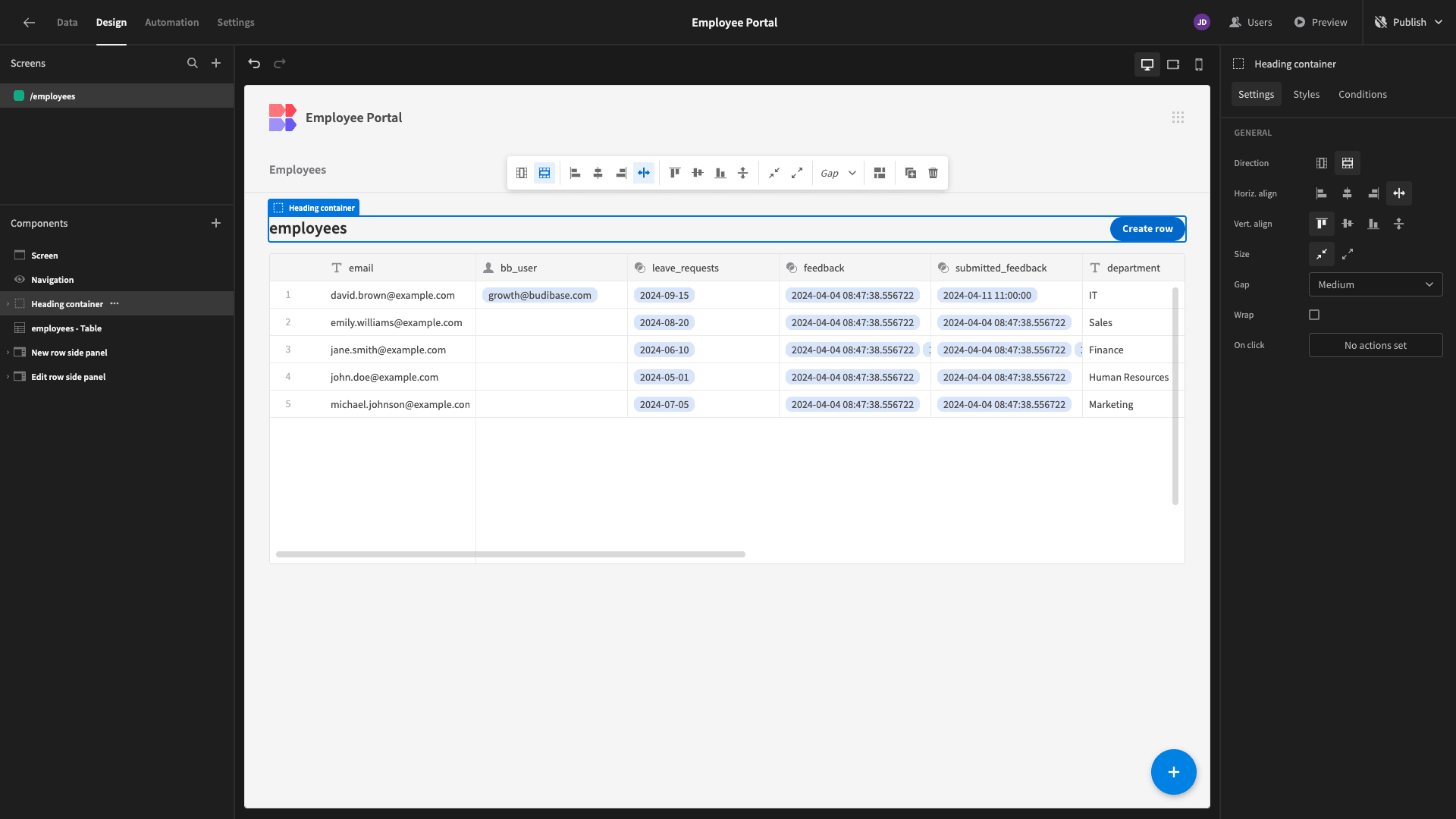Switch to mobile preview size
1456x819 pixels.
1199,64
